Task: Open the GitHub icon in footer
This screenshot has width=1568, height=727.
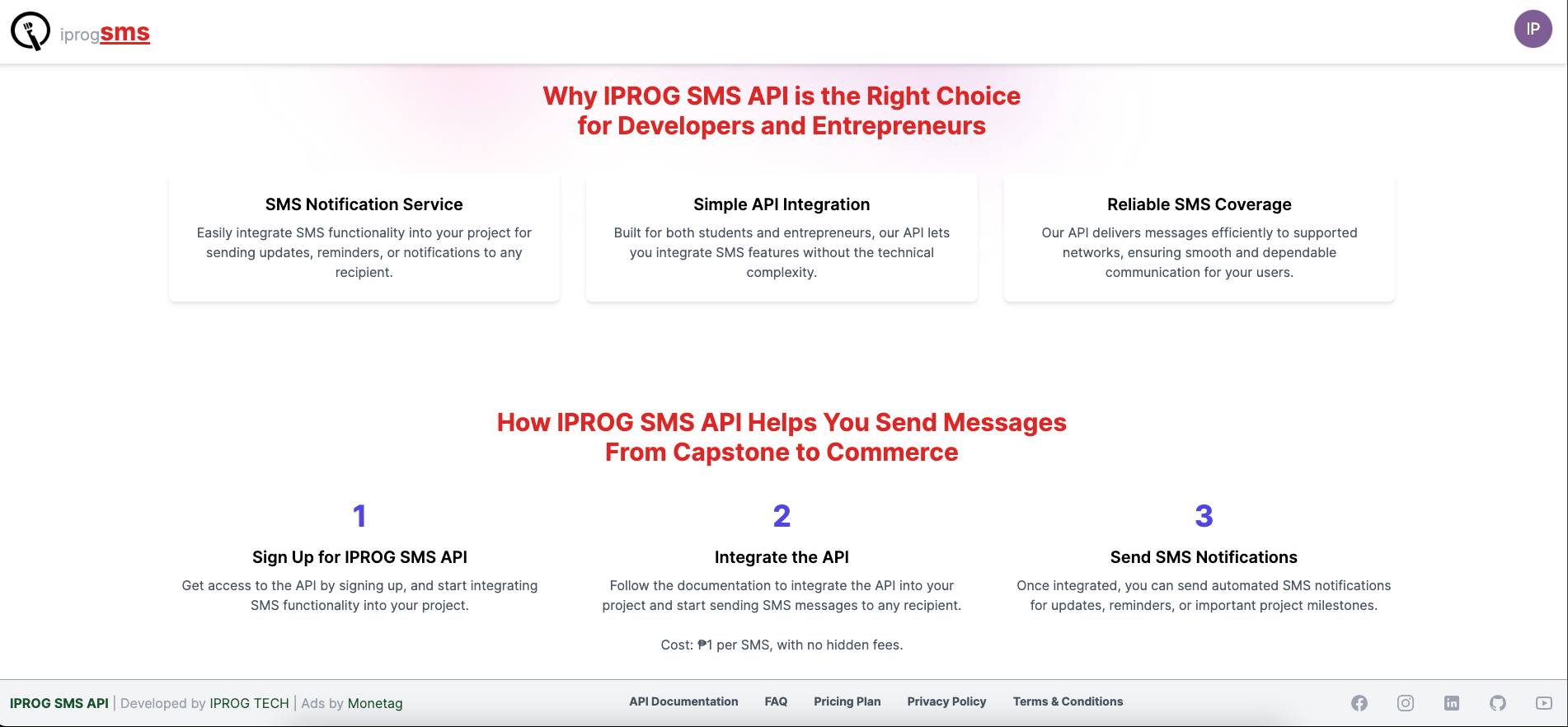Action: (x=1498, y=703)
